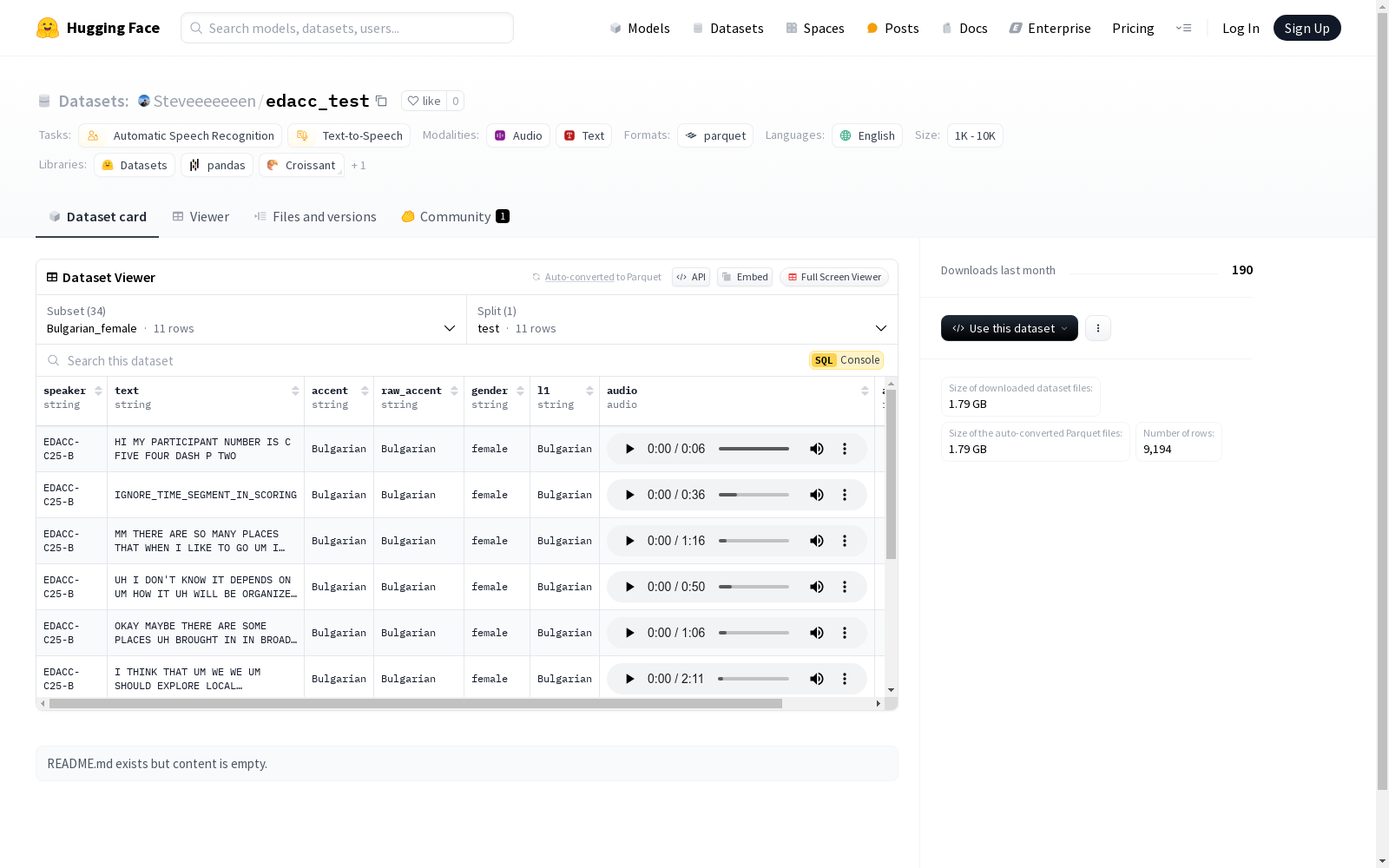Sort by the raw_accent column

coord(454,391)
